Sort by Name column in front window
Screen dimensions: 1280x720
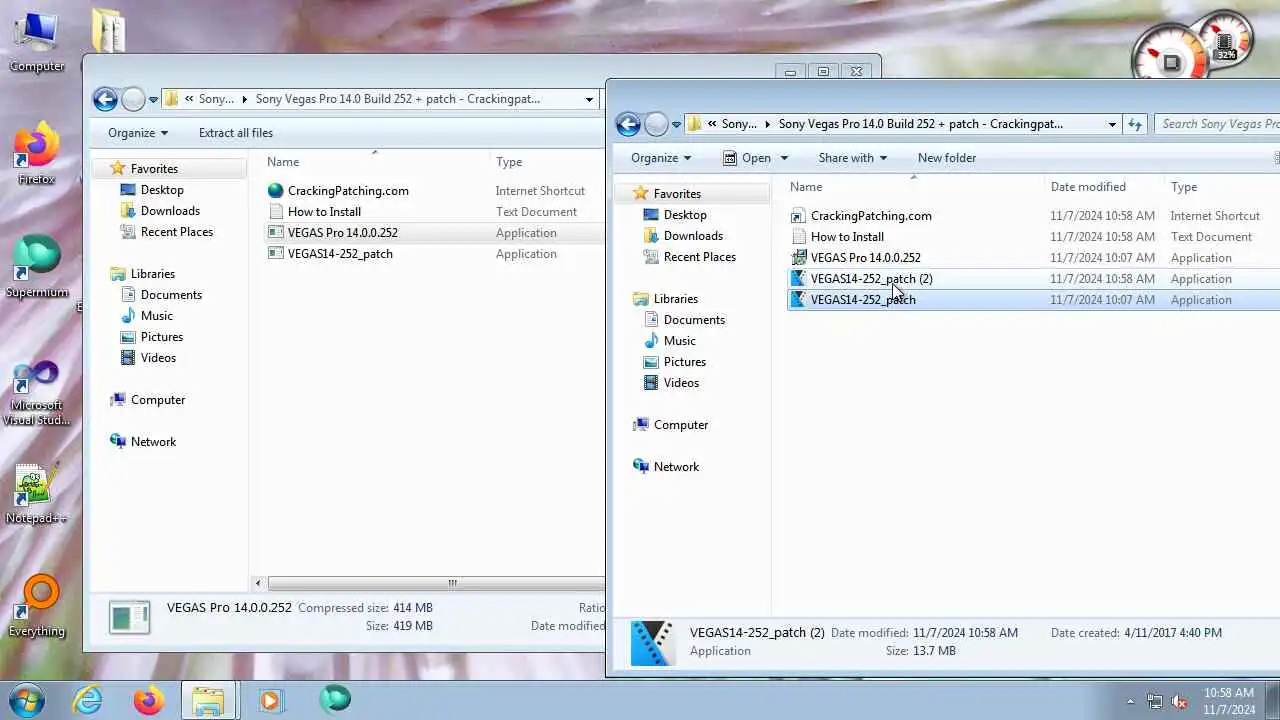[x=806, y=187]
